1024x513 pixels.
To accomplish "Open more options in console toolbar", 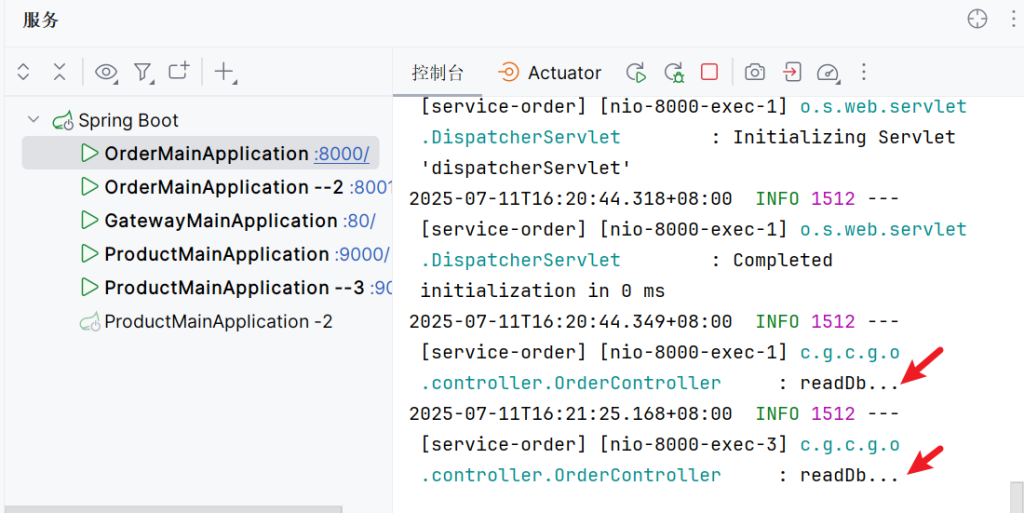I will 865,72.
